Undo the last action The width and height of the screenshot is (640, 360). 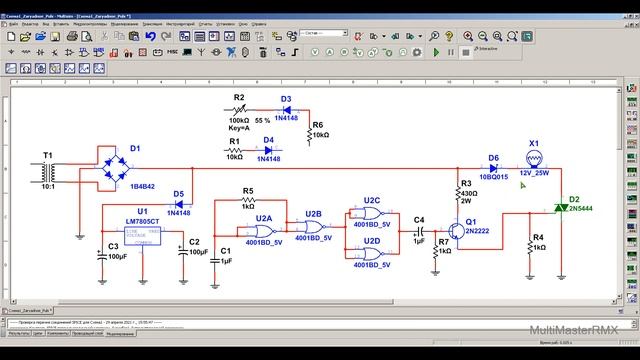click(151, 37)
